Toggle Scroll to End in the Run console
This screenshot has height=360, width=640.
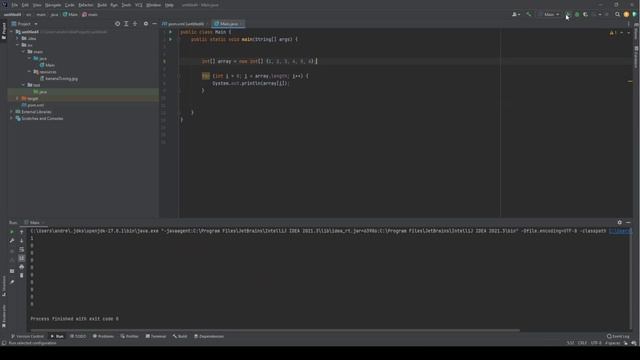click(22, 258)
